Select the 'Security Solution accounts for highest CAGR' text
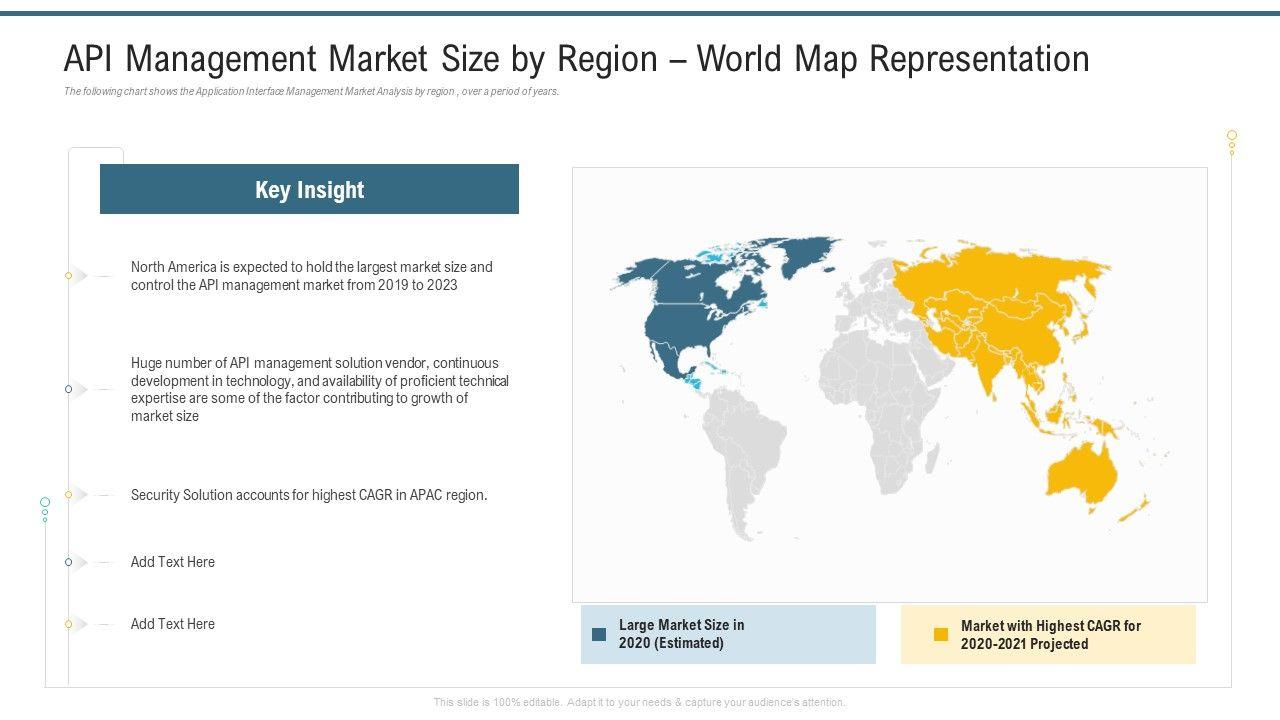 click(x=309, y=495)
